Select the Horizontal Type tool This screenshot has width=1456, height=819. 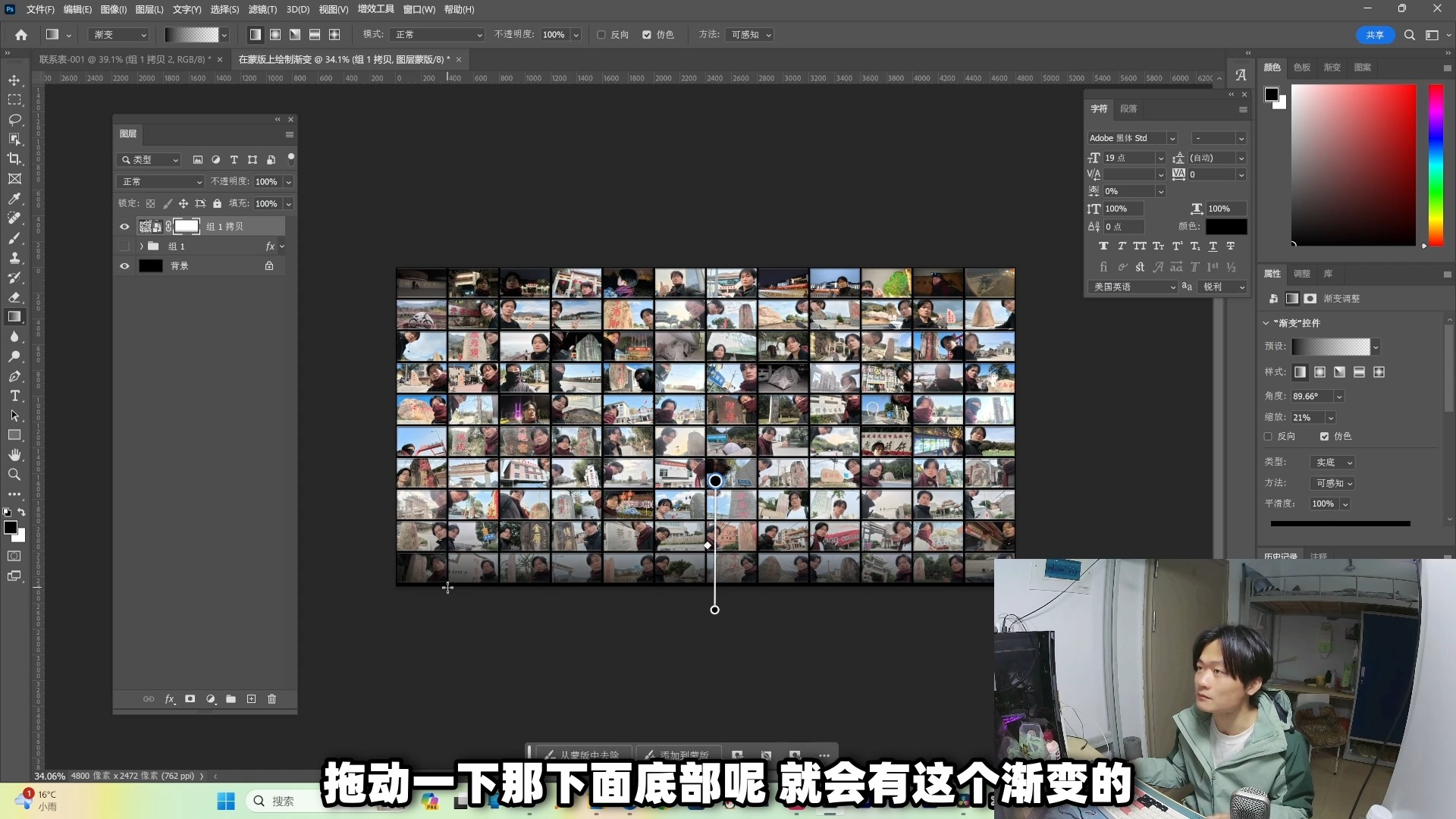coord(14,396)
